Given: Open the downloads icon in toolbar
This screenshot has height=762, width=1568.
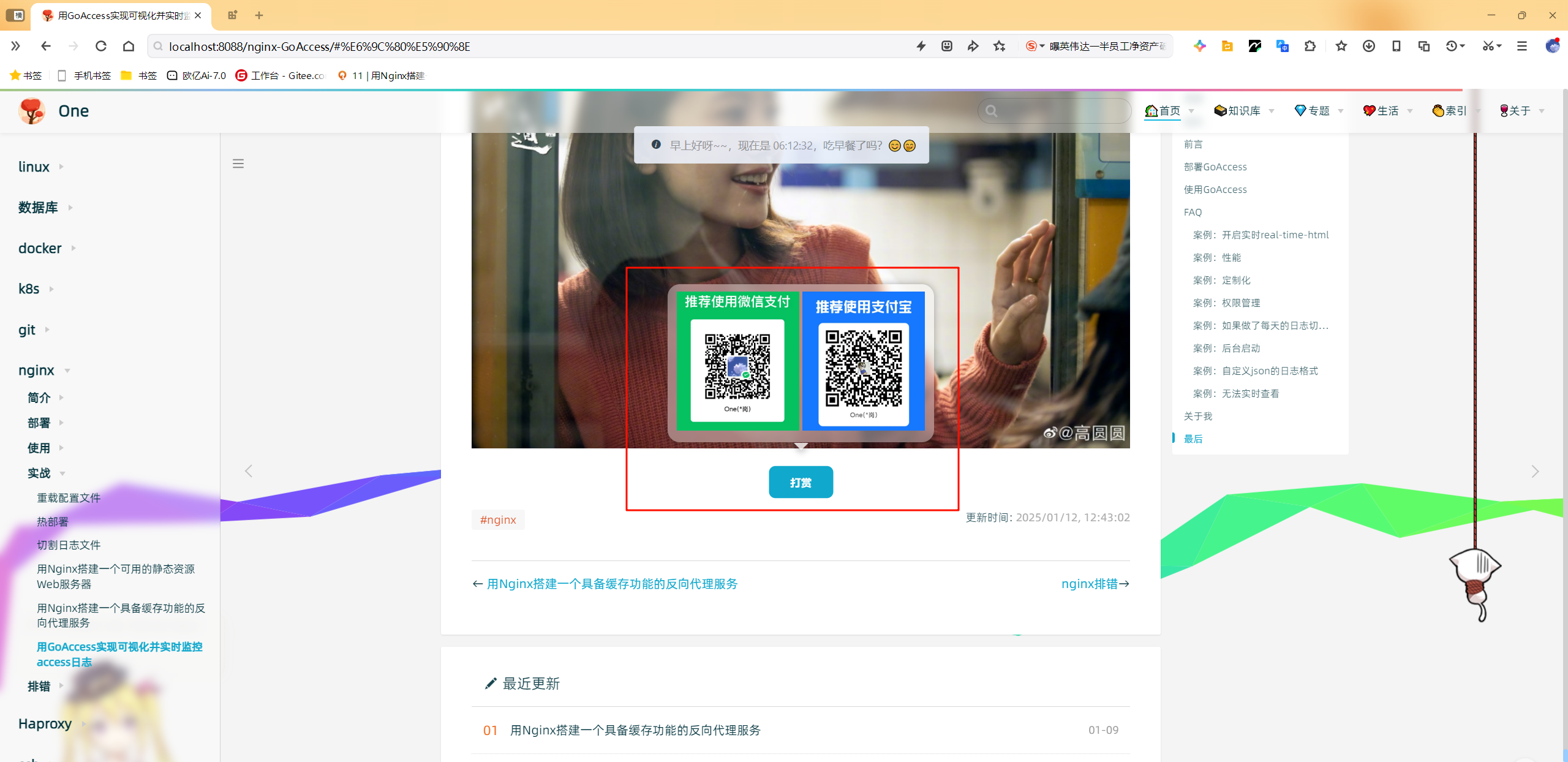Looking at the screenshot, I should [1369, 46].
